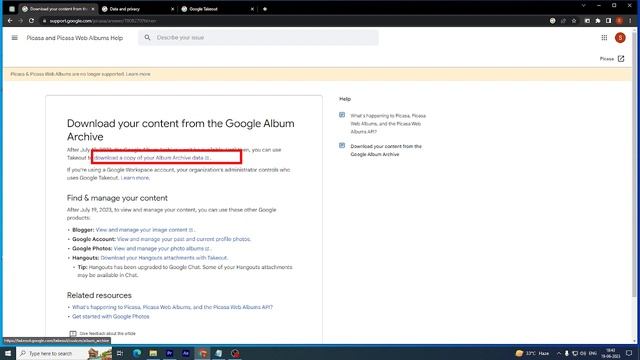
Task: Open Learn more link in the yellow banner
Action: [x=138, y=74]
